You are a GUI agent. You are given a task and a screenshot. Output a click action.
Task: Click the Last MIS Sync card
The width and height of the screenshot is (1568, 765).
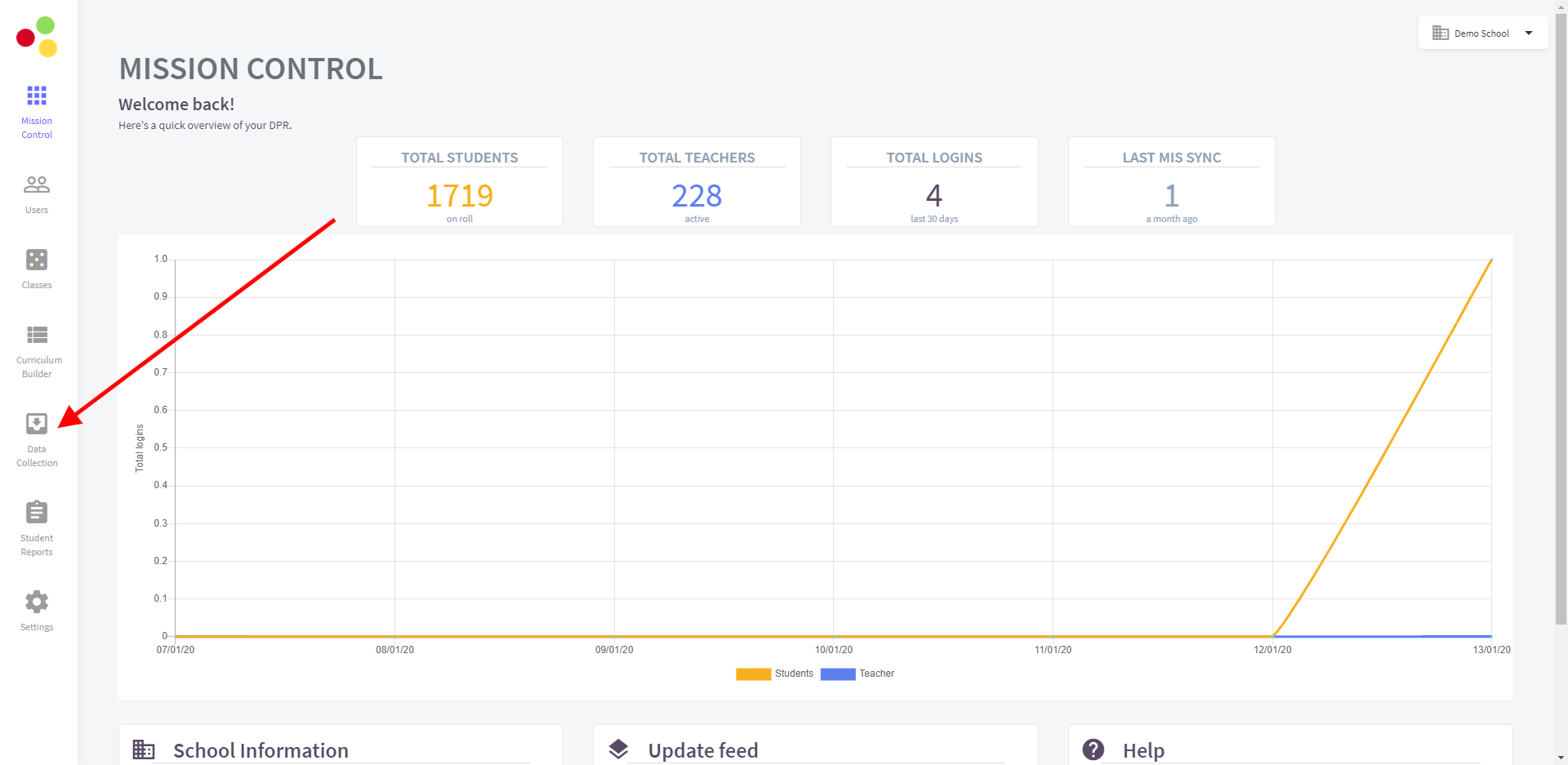click(1171, 182)
